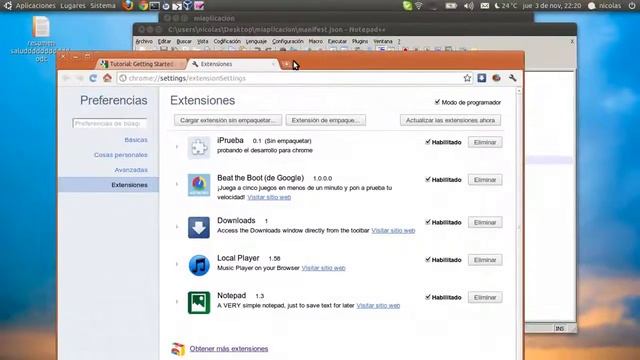The height and width of the screenshot is (360, 640).
Task: Disable the iPrueba Habilitado checkbox
Action: pyautogui.click(x=428, y=142)
